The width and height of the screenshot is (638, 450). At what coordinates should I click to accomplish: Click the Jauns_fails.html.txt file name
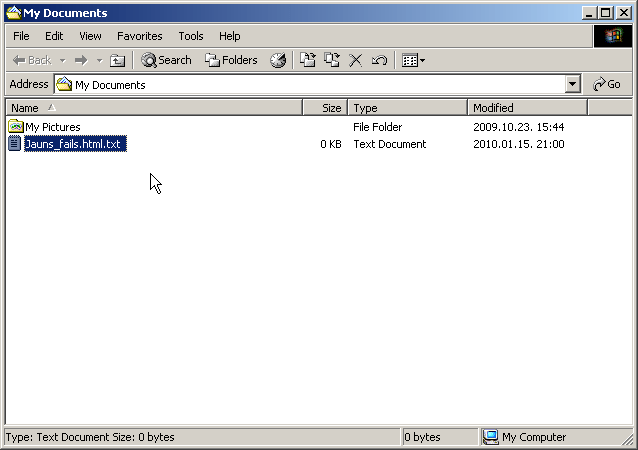tap(75, 144)
